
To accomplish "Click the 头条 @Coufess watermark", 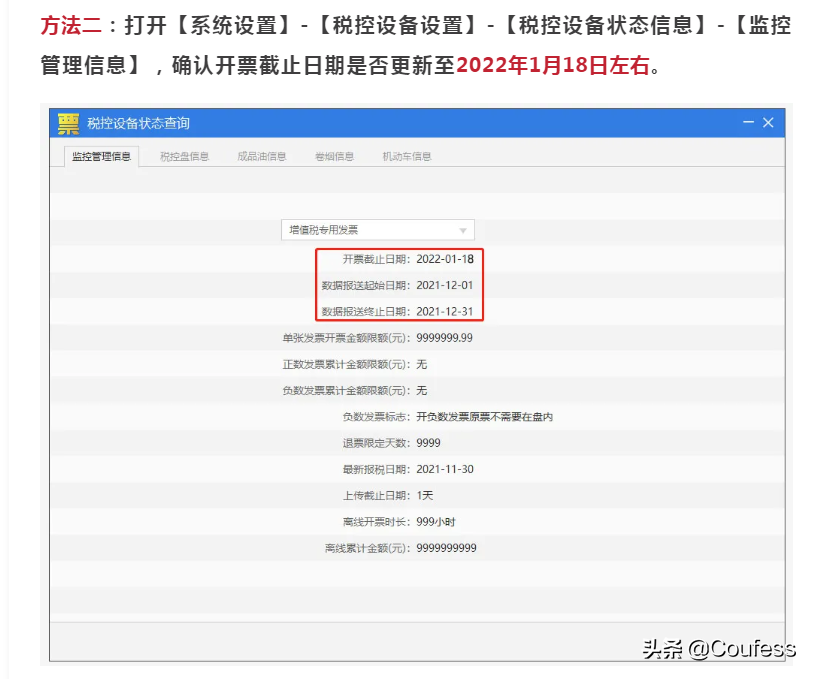I will click(x=718, y=648).
